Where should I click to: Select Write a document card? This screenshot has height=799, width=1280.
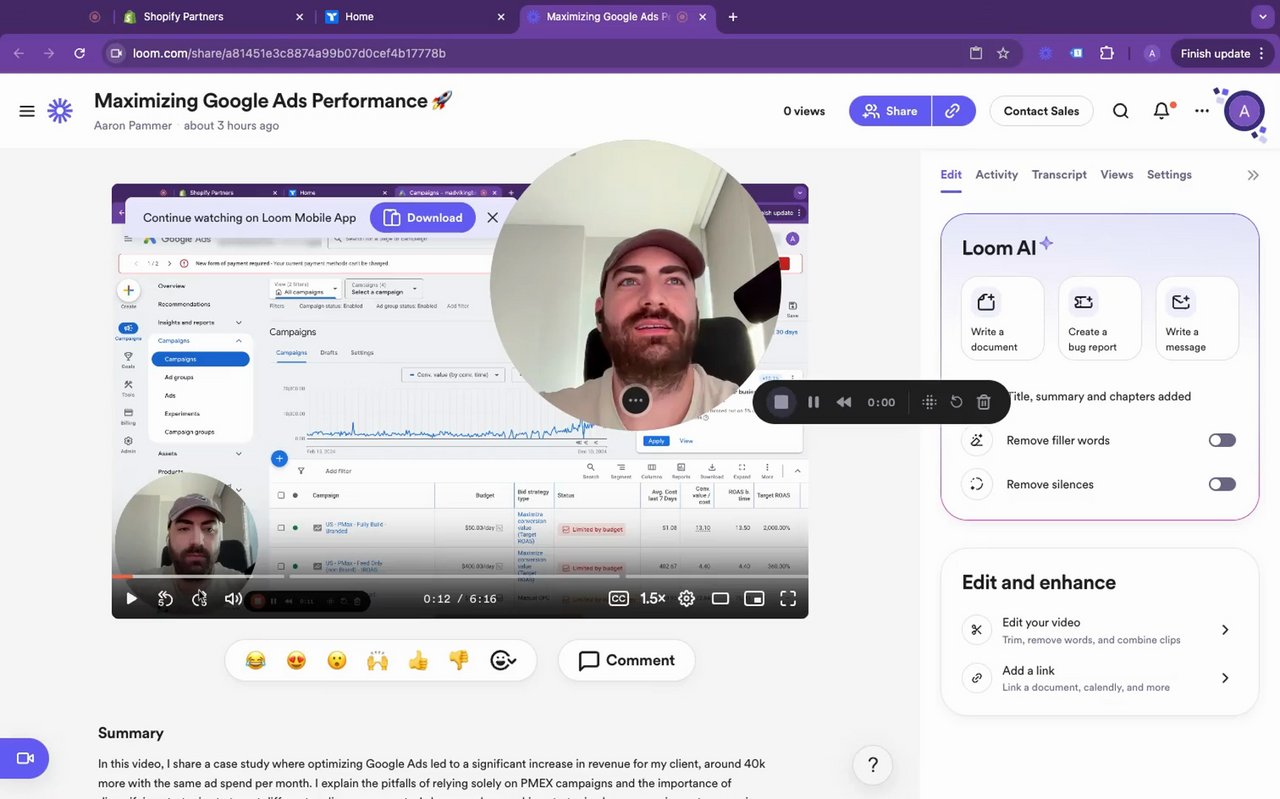[1003, 318]
